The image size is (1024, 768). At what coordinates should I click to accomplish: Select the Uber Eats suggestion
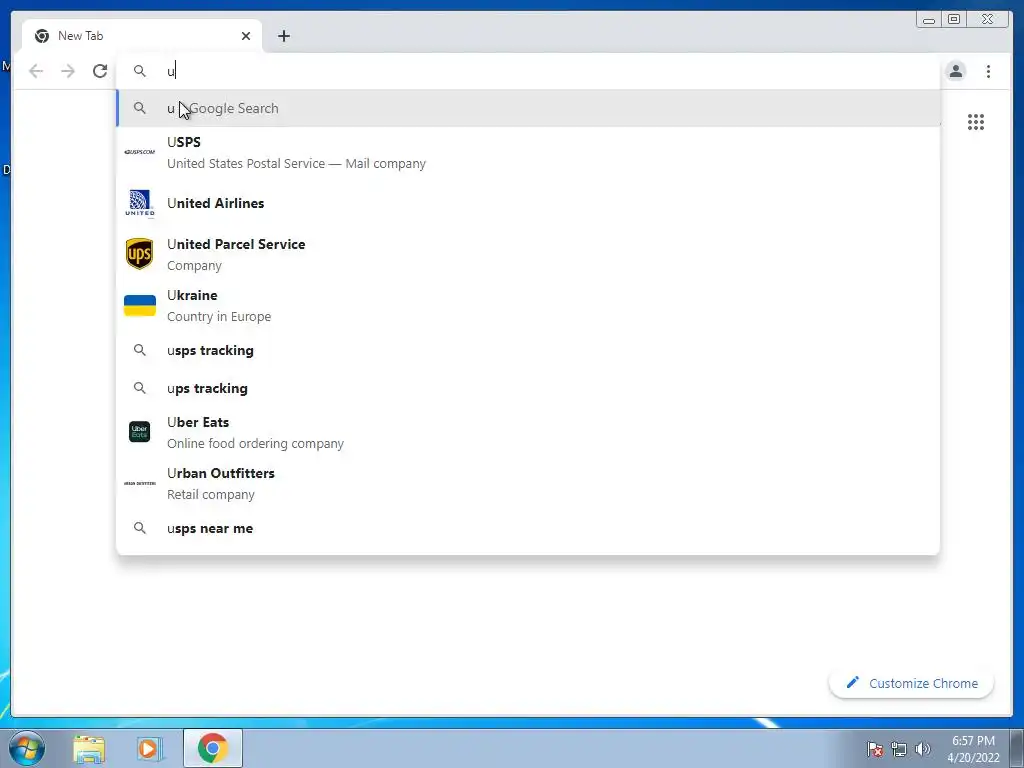(528, 432)
